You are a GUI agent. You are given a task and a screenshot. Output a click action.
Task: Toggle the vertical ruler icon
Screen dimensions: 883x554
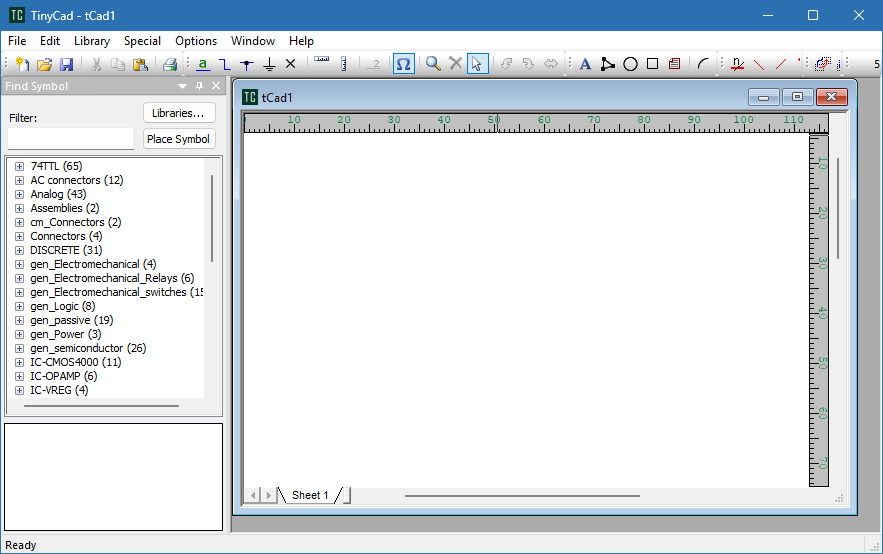coord(344,64)
